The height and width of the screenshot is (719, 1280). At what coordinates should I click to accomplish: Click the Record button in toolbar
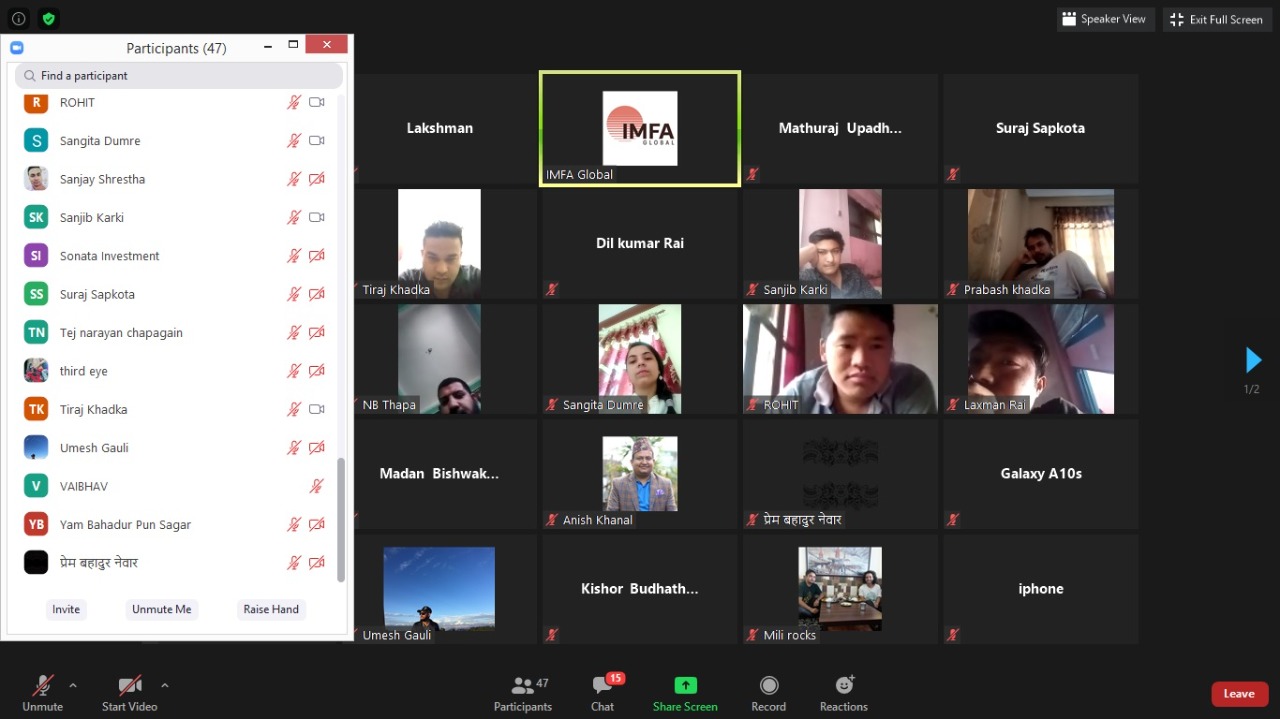tap(768, 694)
